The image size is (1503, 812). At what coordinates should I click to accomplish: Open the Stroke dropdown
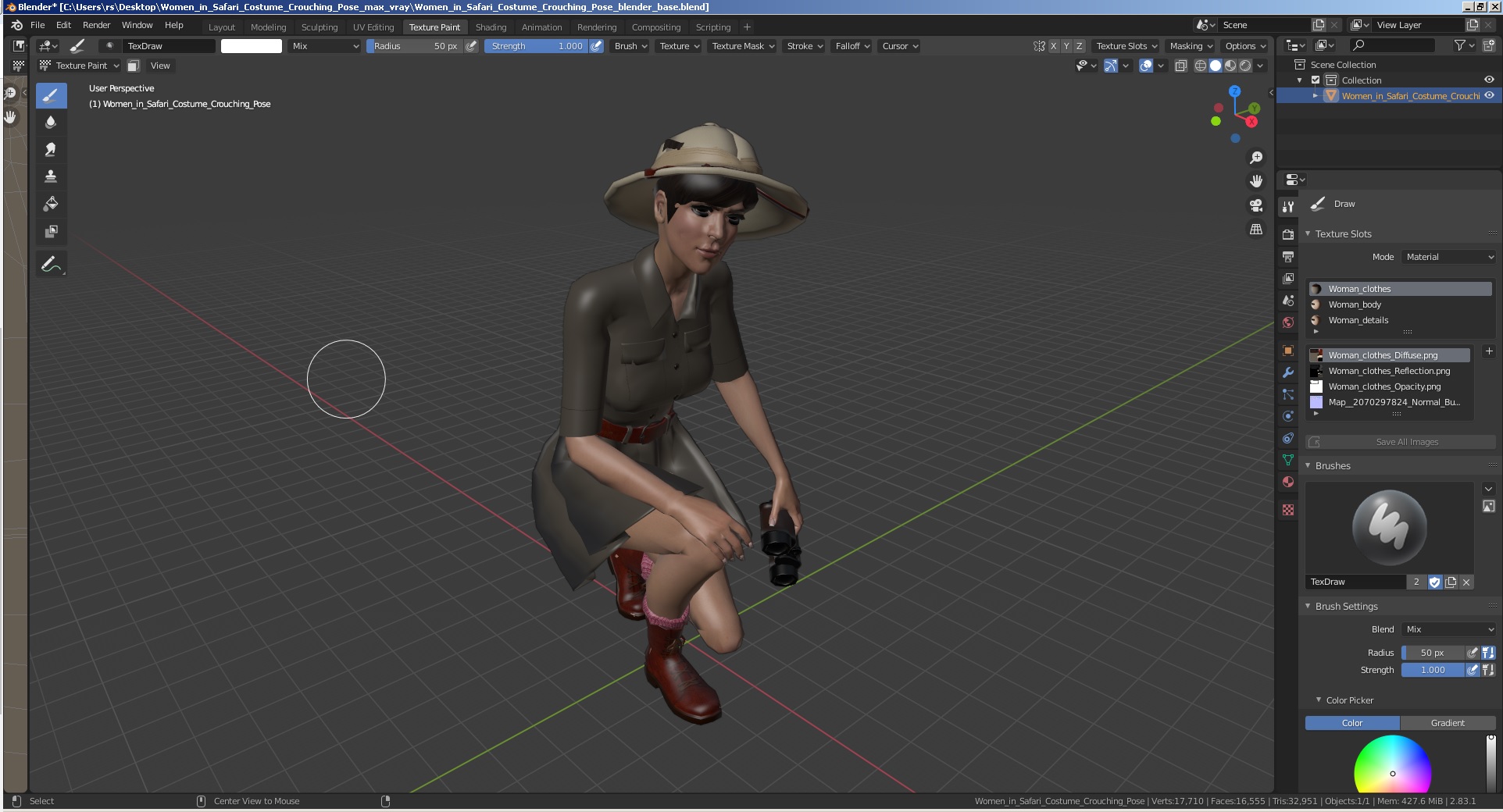coord(805,46)
